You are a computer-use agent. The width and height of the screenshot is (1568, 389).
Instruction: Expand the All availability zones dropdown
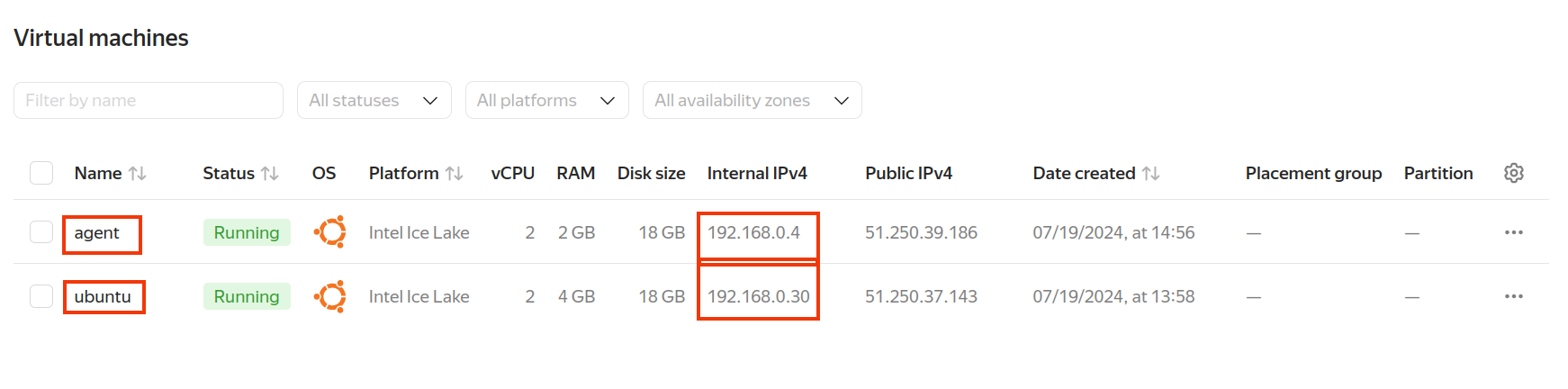(752, 100)
